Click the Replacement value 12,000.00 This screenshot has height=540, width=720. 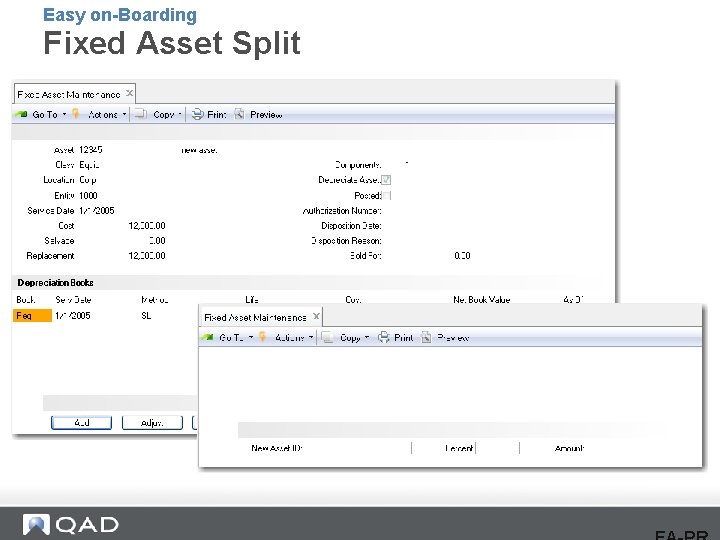(x=147, y=256)
